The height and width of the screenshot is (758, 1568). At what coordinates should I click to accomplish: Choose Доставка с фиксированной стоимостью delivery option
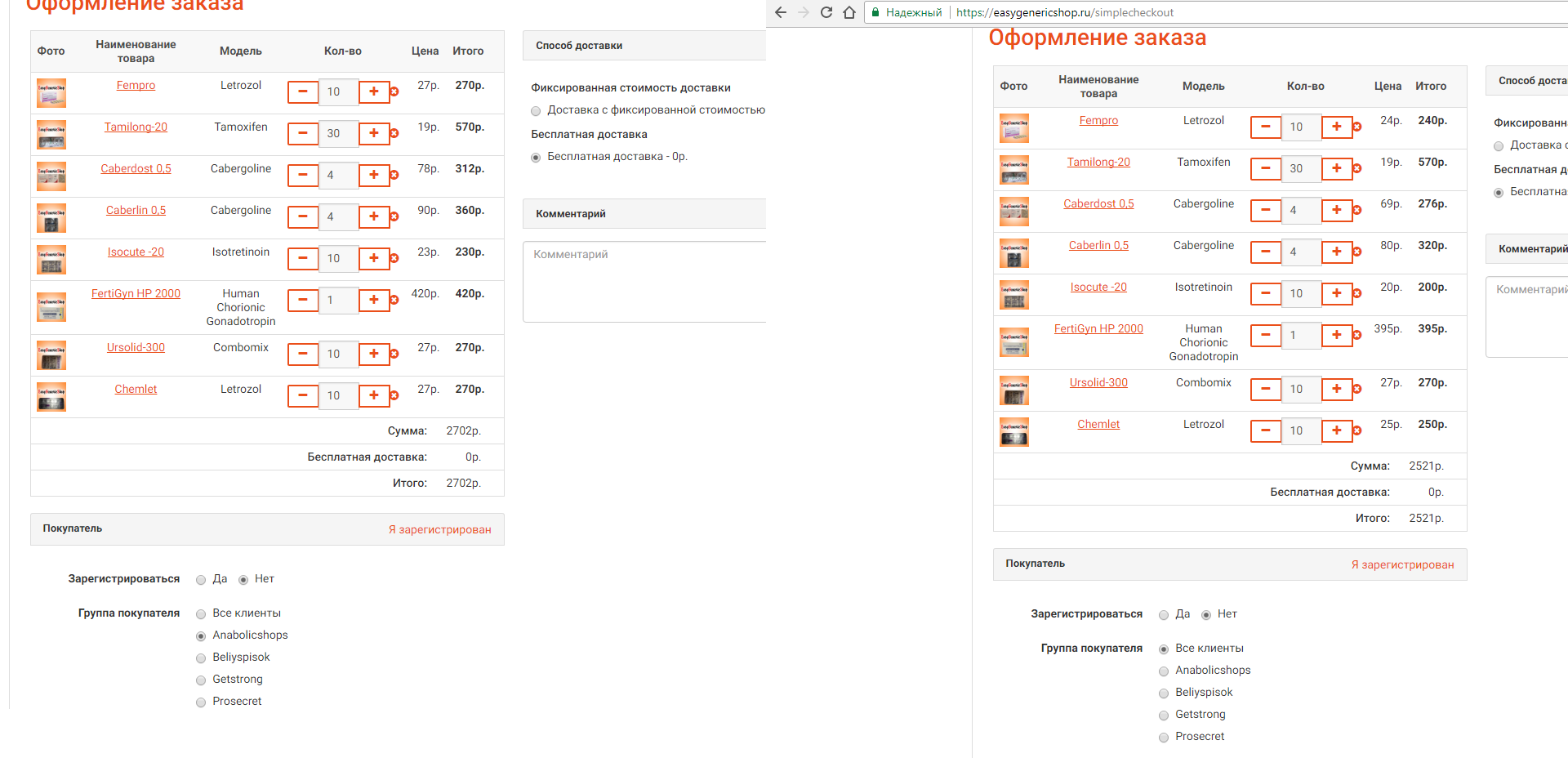536,110
